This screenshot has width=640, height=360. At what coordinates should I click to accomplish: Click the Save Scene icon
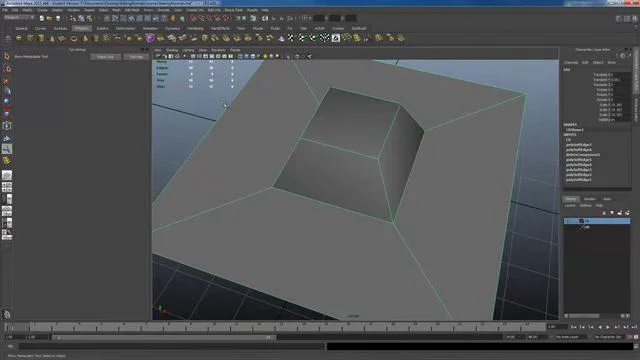[58, 18]
